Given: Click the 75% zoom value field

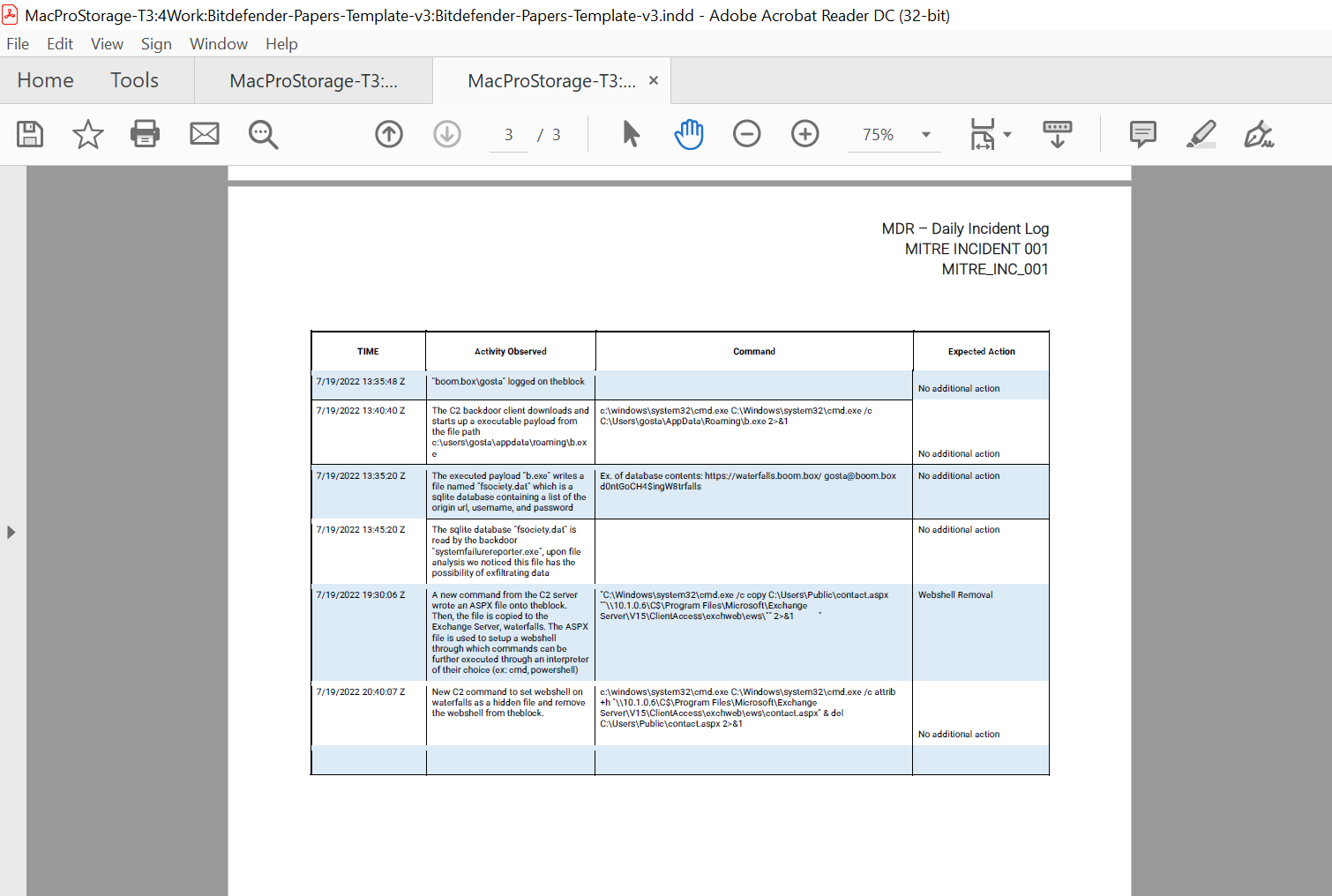Looking at the screenshot, I should (x=879, y=135).
